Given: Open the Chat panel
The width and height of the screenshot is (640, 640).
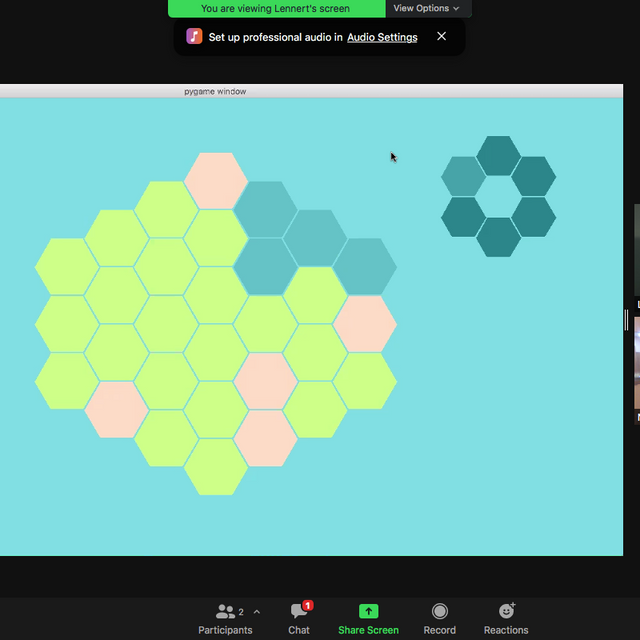Looking at the screenshot, I should pos(299,619).
